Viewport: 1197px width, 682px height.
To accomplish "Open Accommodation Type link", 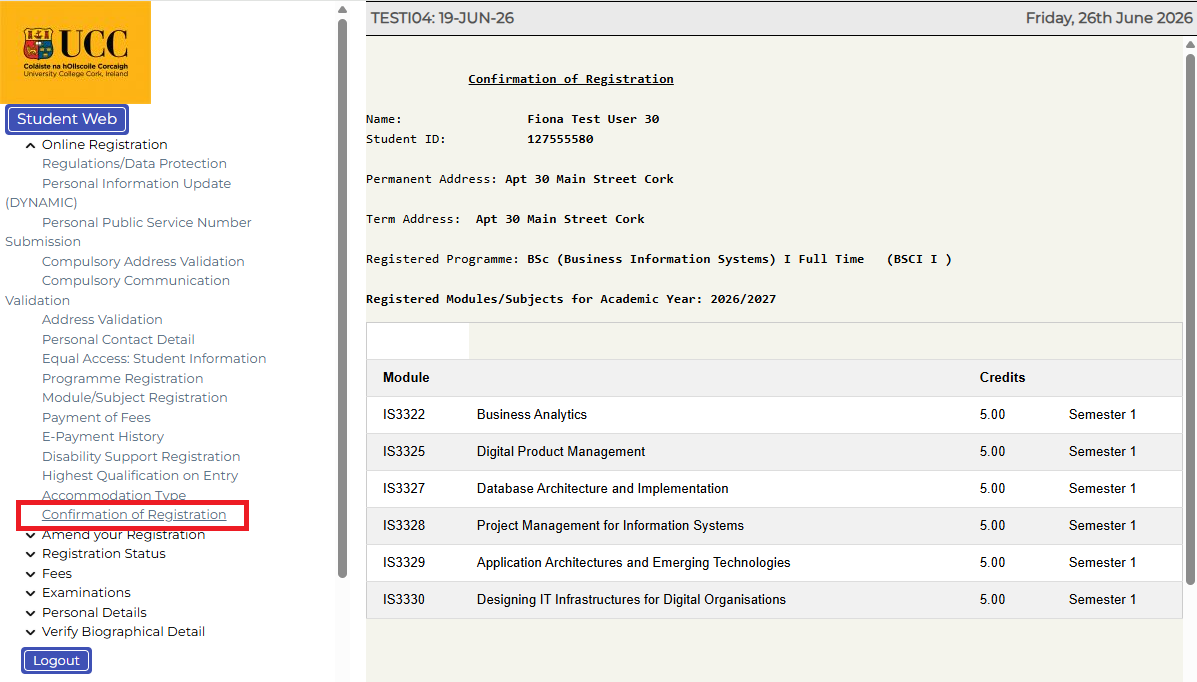I will pos(114,495).
